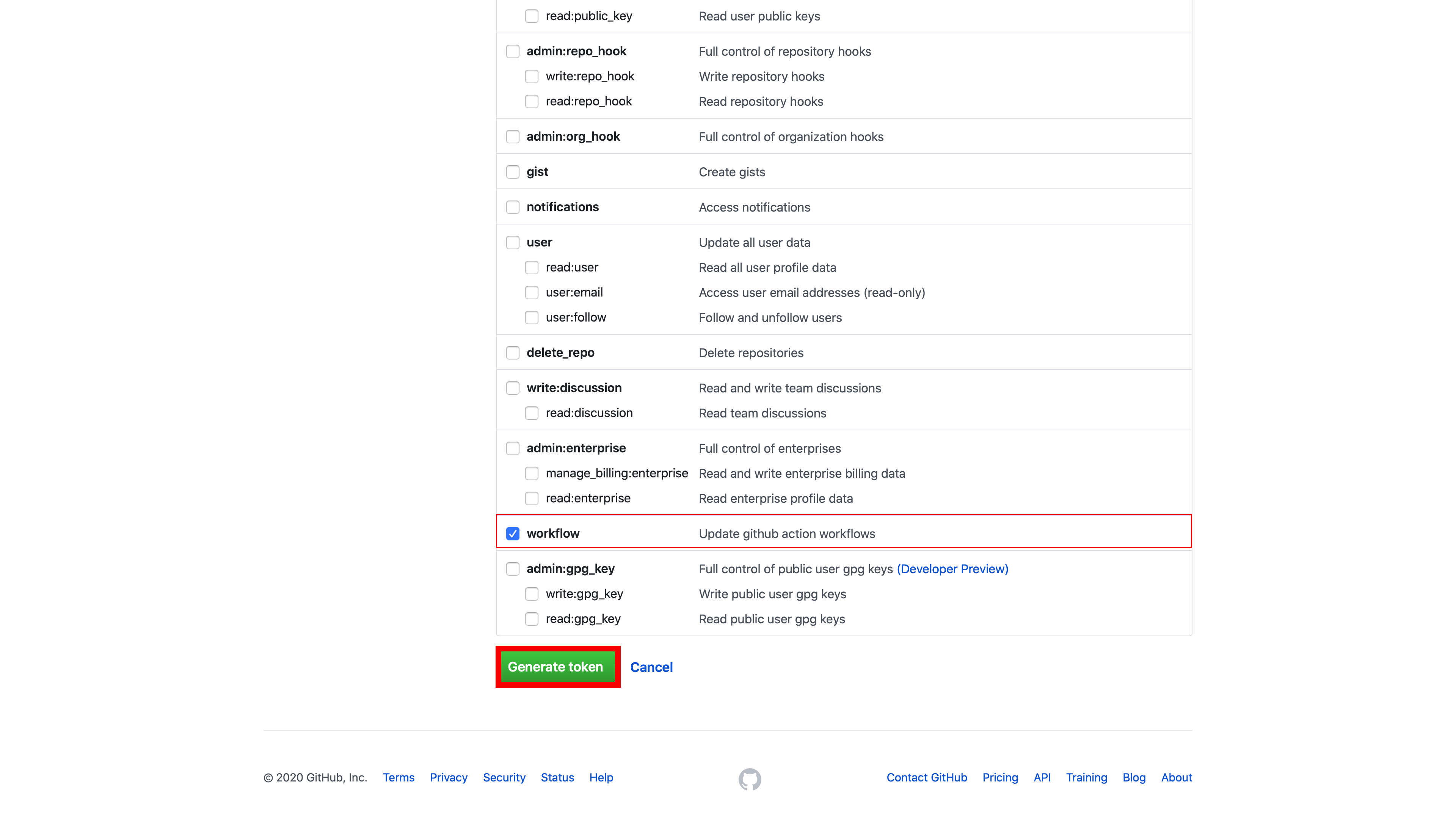Check the admin:gpg_key scope
The height and width of the screenshot is (819, 1456).
tap(513, 569)
